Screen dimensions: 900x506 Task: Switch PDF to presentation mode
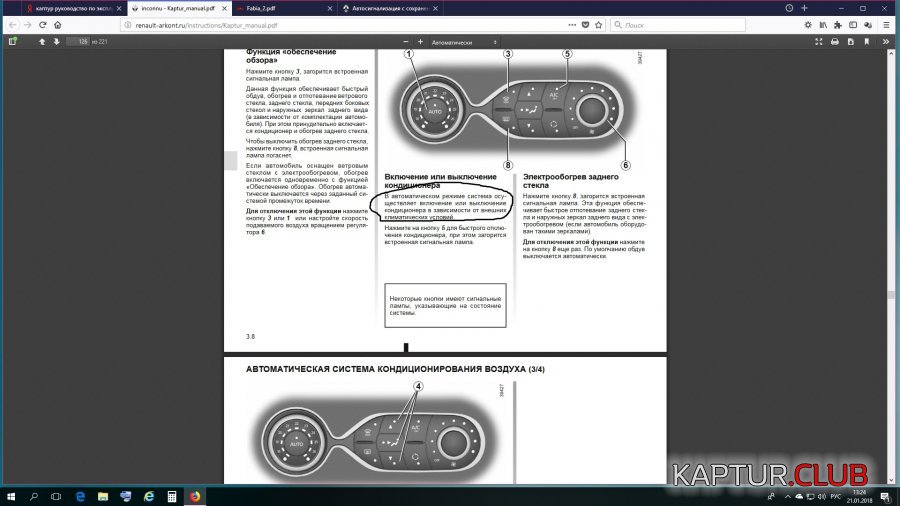point(819,41)
